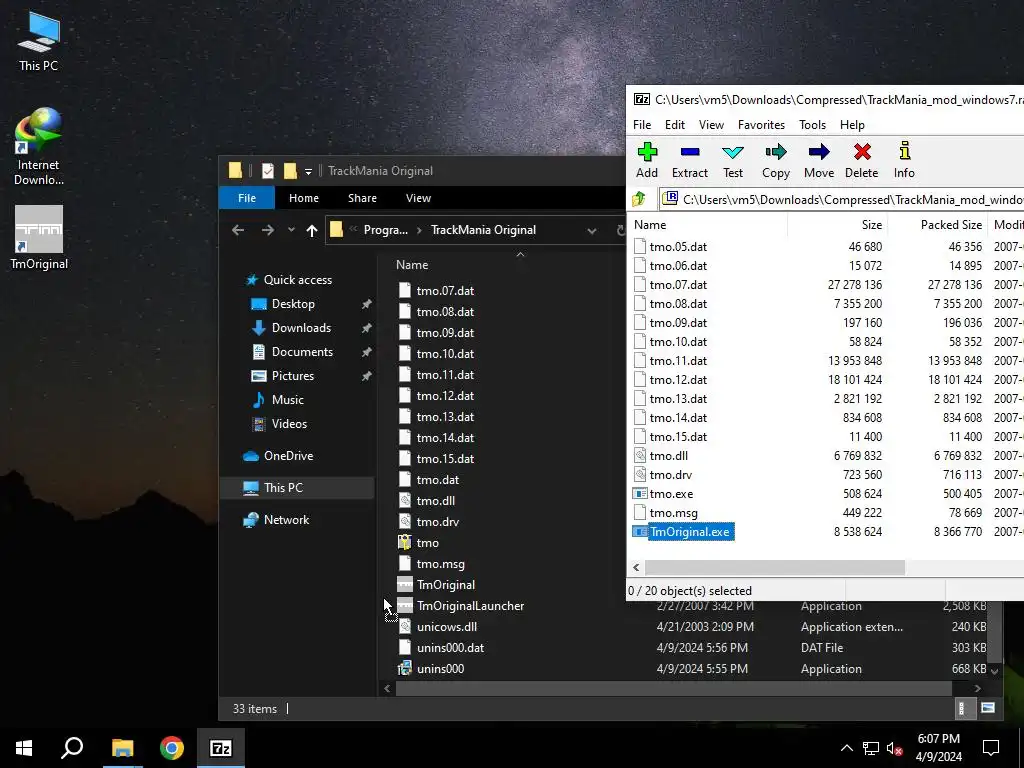Click the Copy icon in 7-Zip toolbar

(x=776, y=160)
